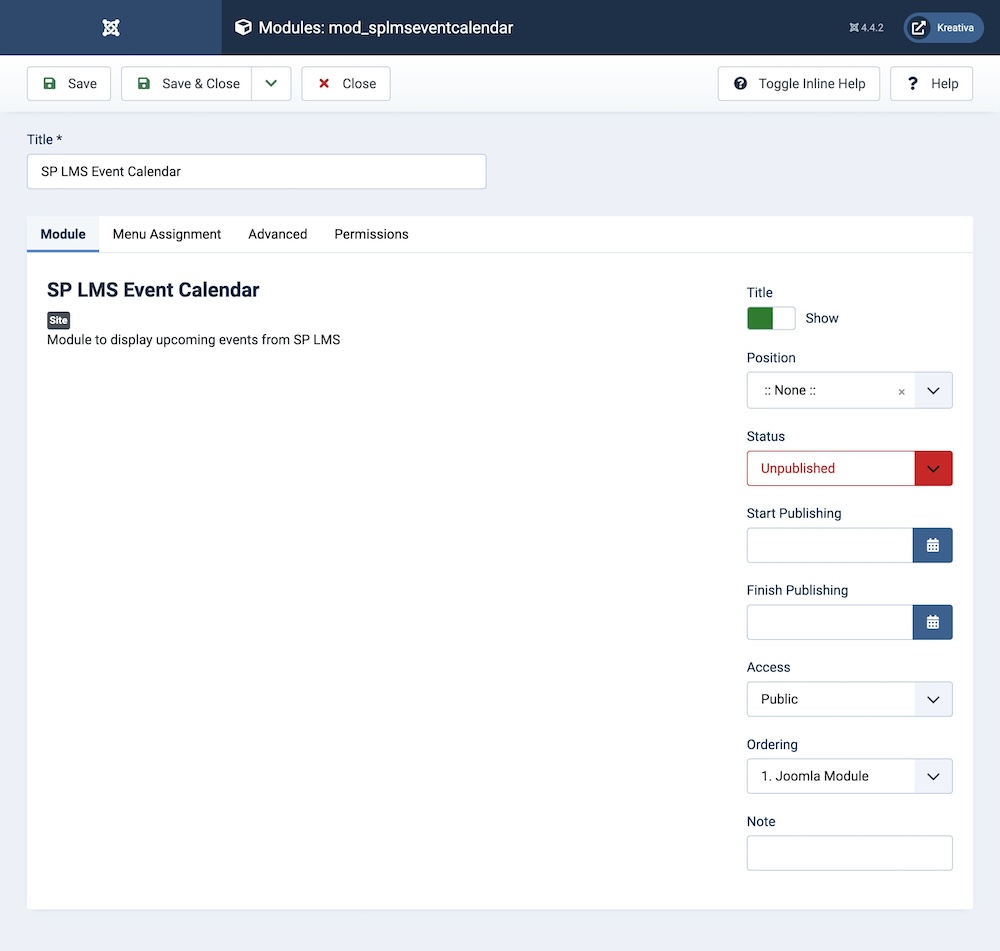This screenshot has width=1000, height=951.
Task: Open the Finish Publishing calendar picker
Action: (x=932, y=623)
